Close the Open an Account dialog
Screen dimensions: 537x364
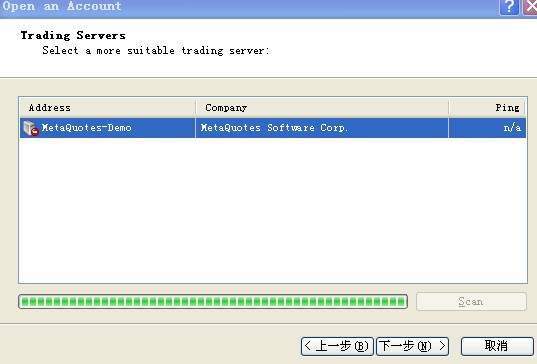click(x=530, y=7)
